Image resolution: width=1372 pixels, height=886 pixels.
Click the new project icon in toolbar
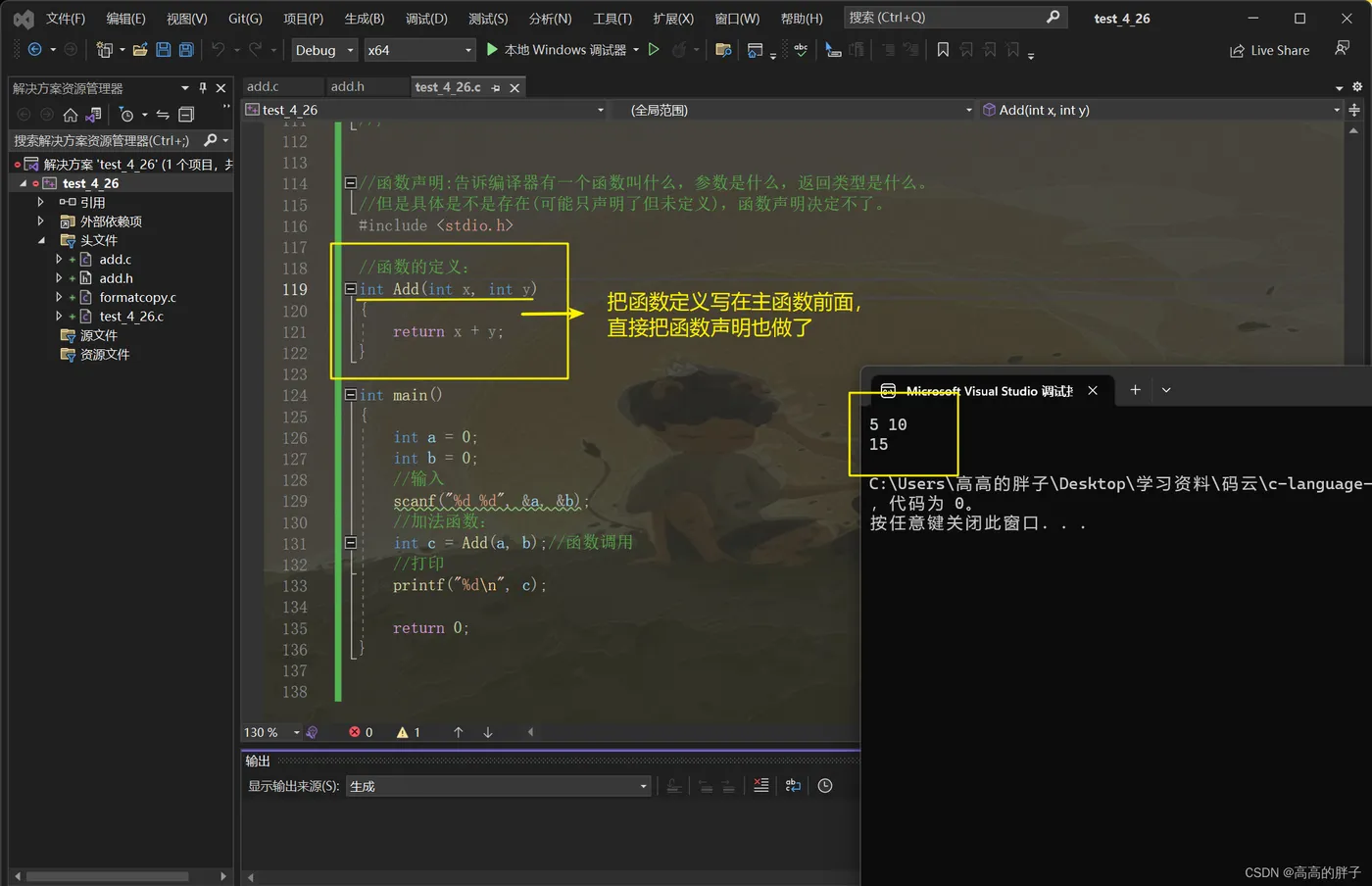pos(104,49)
